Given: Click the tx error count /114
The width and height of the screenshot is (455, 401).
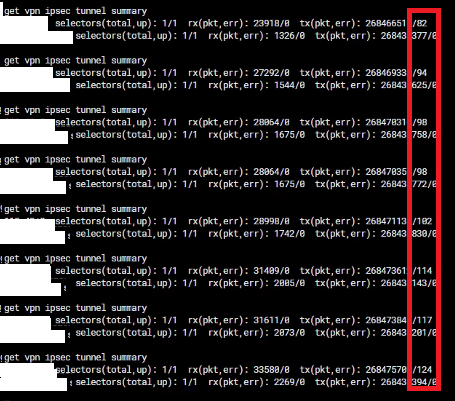Looking at the screenshot, I should point(422,271).
